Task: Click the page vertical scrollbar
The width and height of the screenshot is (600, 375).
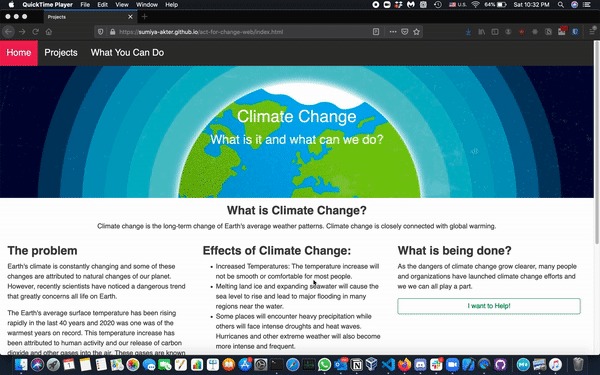Action: (x=596, y=142)
